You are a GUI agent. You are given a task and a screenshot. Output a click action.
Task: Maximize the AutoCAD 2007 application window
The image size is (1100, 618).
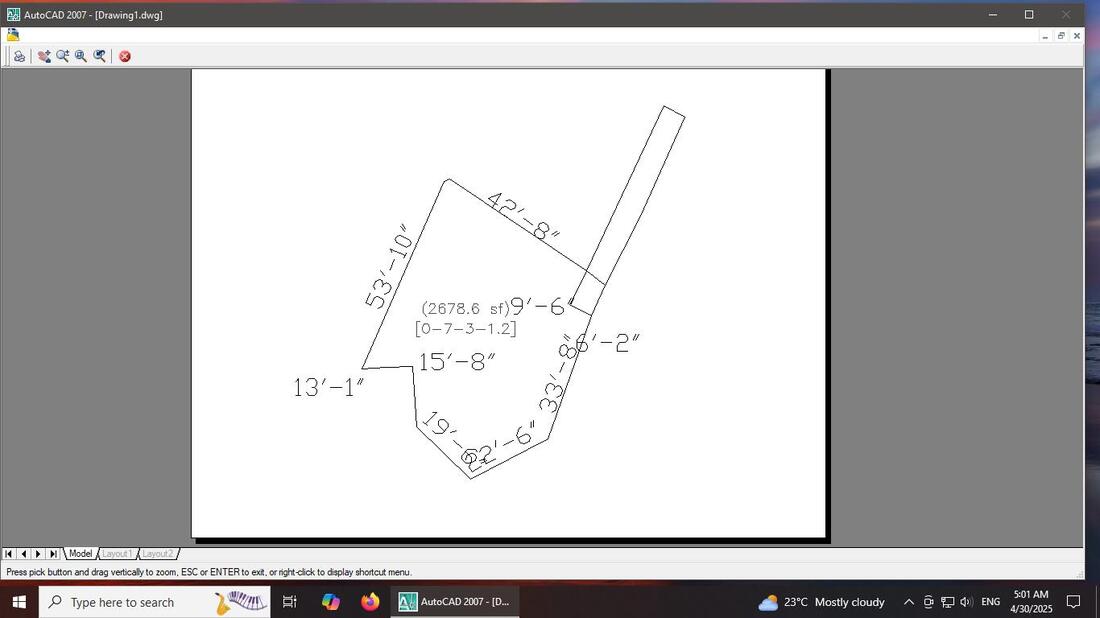(x=1029, y=14)
